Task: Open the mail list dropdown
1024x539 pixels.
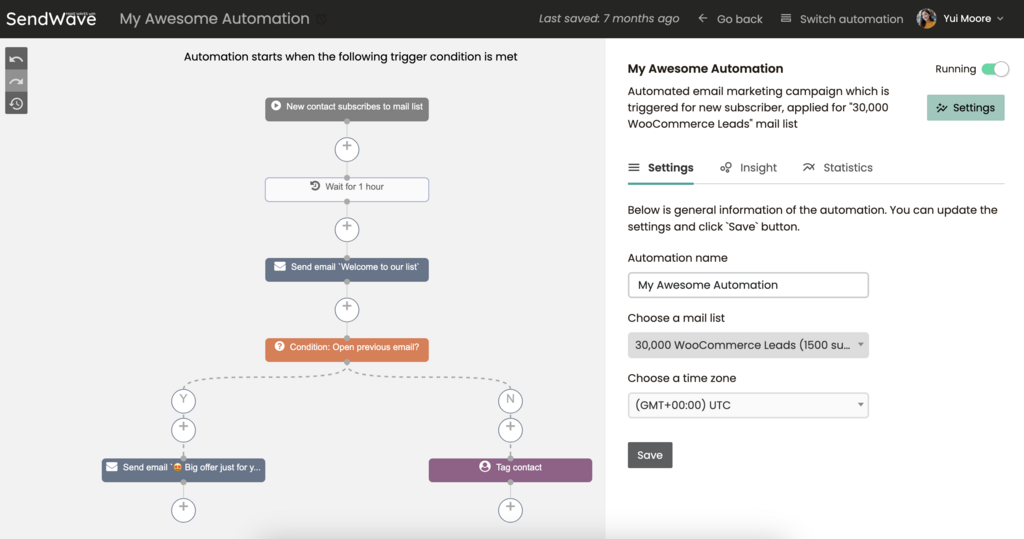Action: pos(748,345)
